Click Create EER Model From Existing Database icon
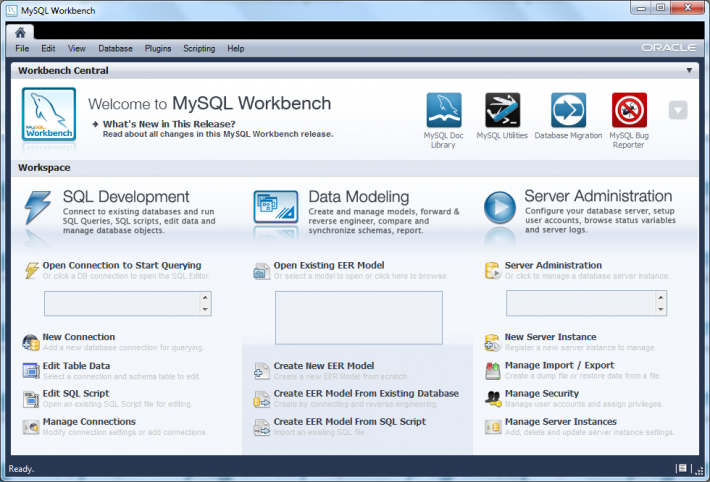The height and width of the screenshot is (482, 710). 262,399
